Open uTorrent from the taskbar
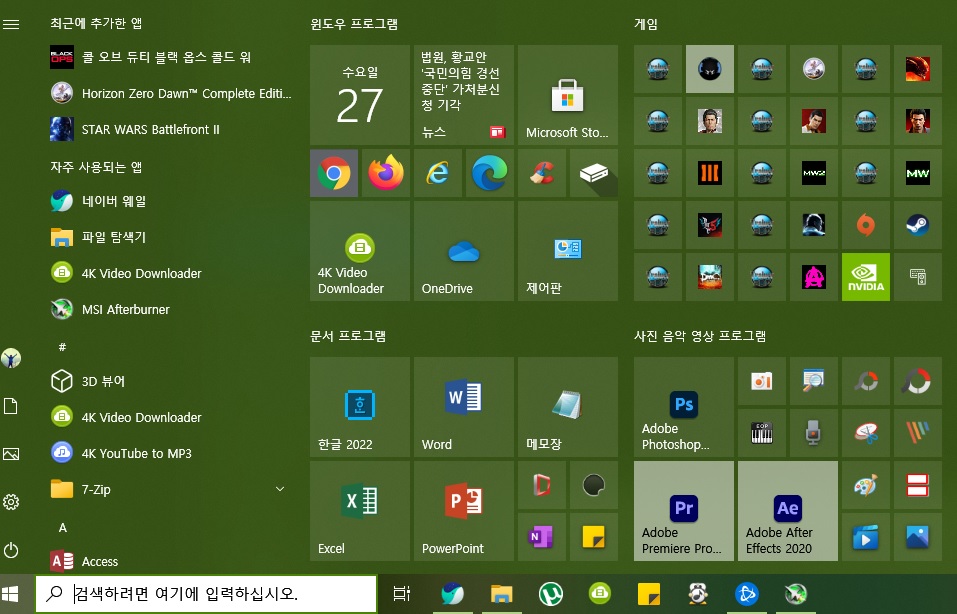The height and width of the screenshot is (614, 957). (x=551, y=594)
